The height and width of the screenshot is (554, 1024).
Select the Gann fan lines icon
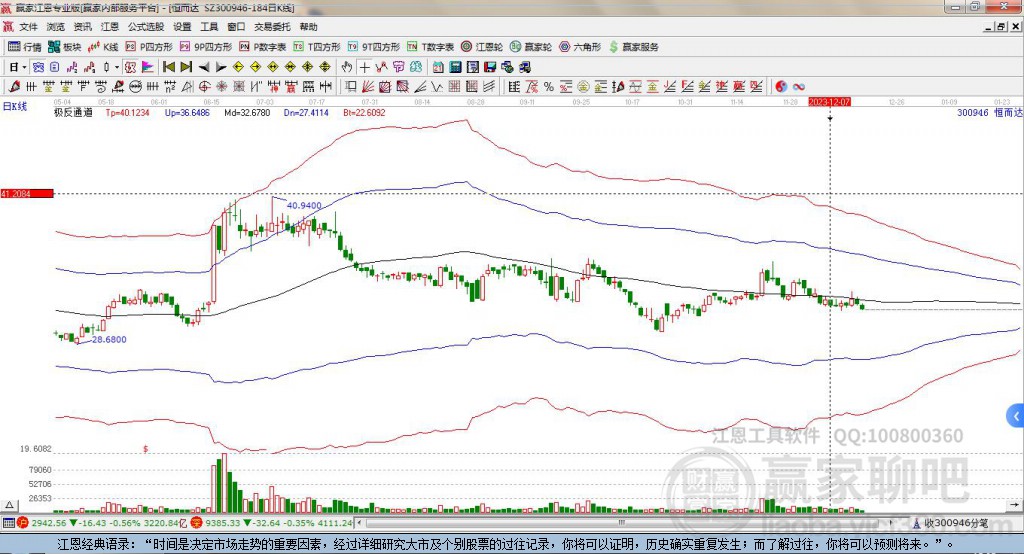(x=367, y=86)
